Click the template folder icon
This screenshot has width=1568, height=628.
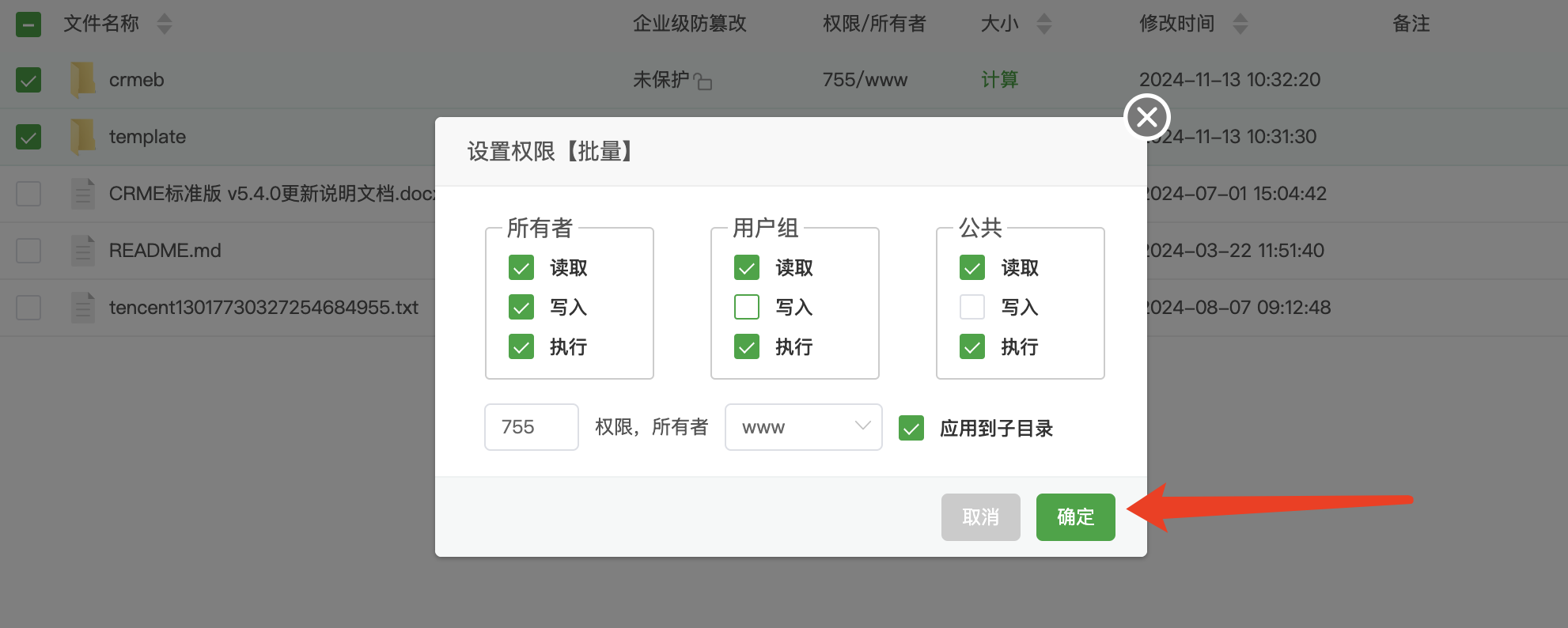tap(83, 137)
